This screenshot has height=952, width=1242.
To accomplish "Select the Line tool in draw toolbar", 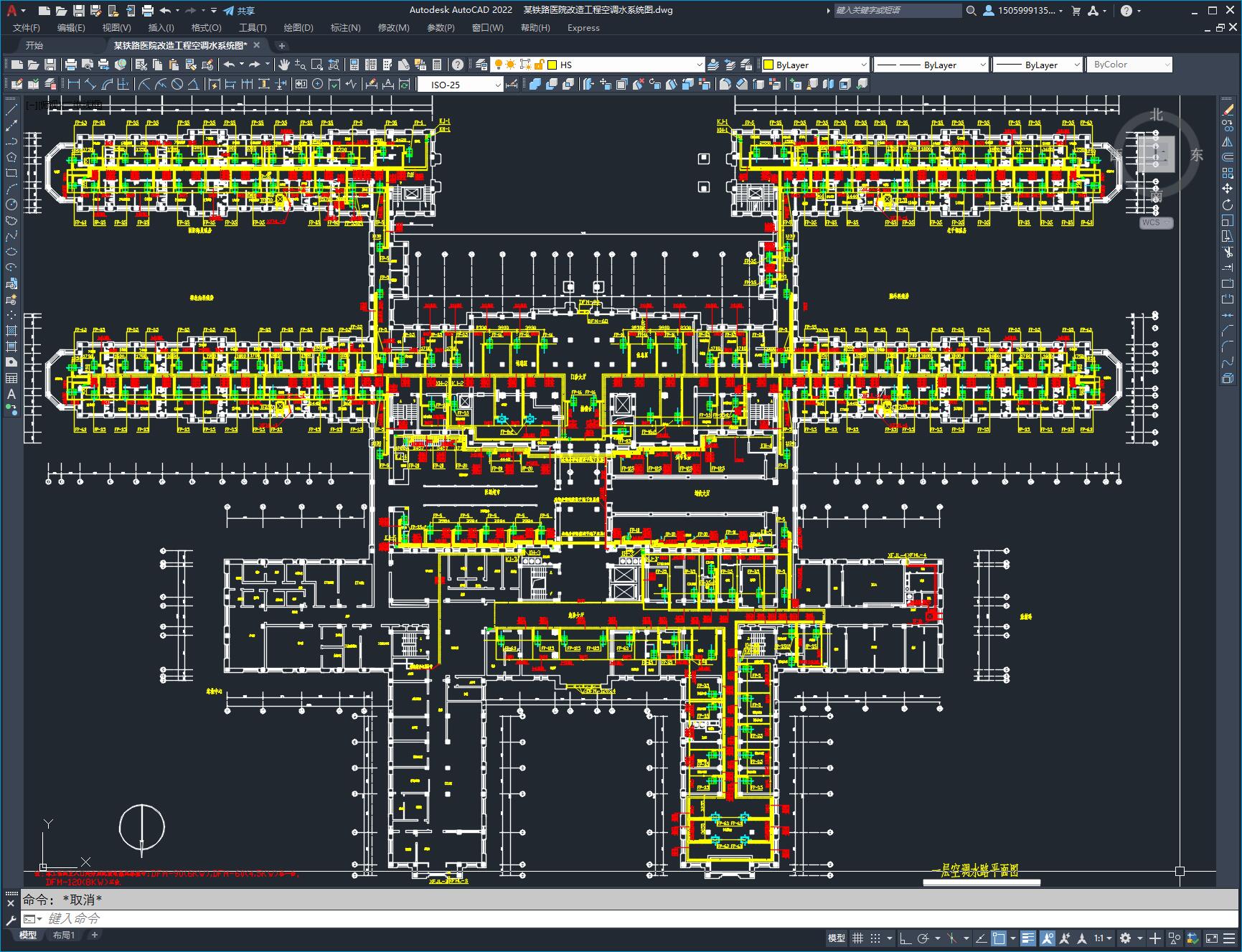I will point(11,110).
